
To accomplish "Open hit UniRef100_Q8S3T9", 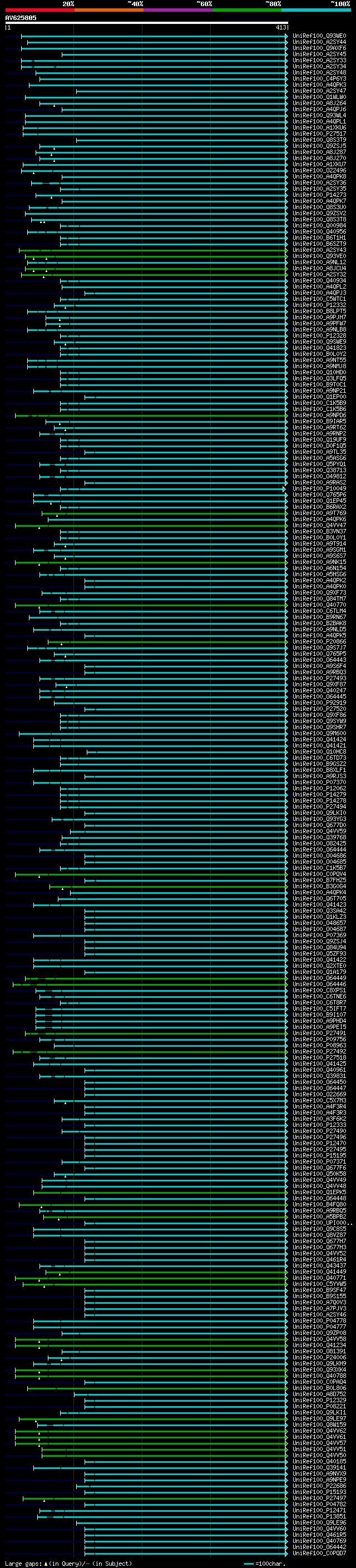I will [319, 140].
